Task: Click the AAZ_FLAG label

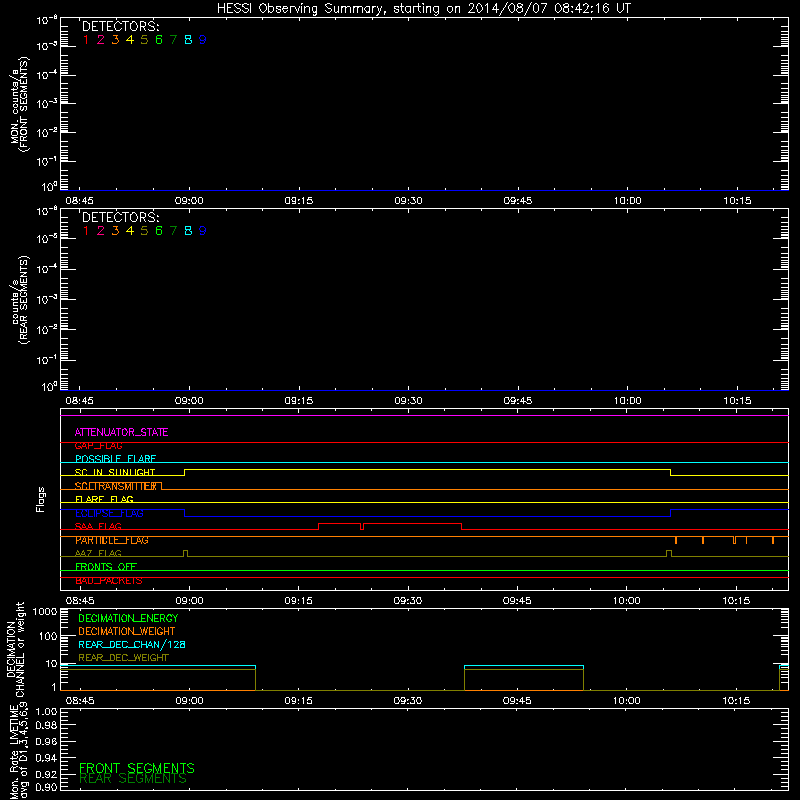Action: tap(98, 554)
